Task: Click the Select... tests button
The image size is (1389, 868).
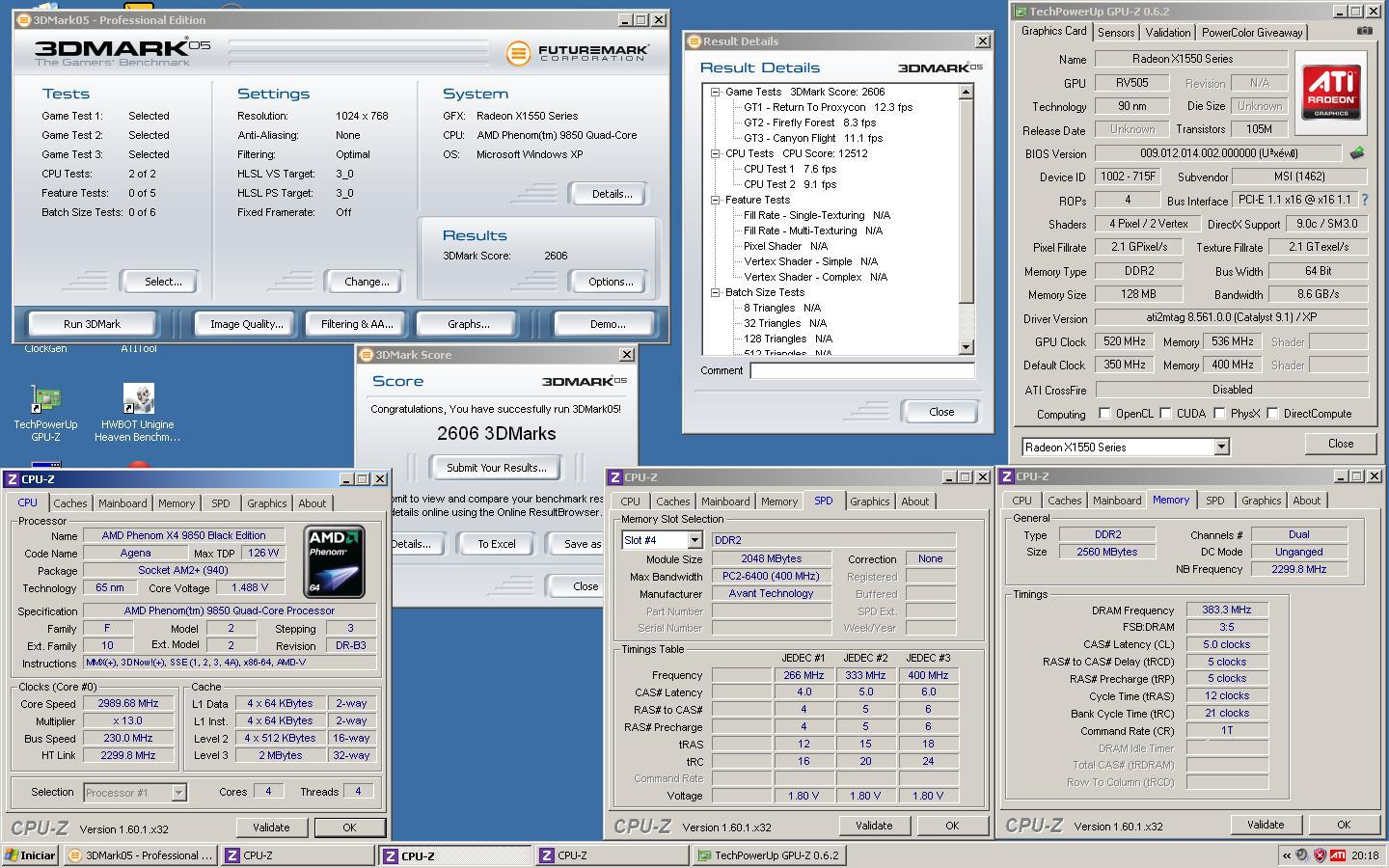Action: click(x=163, y=281)
